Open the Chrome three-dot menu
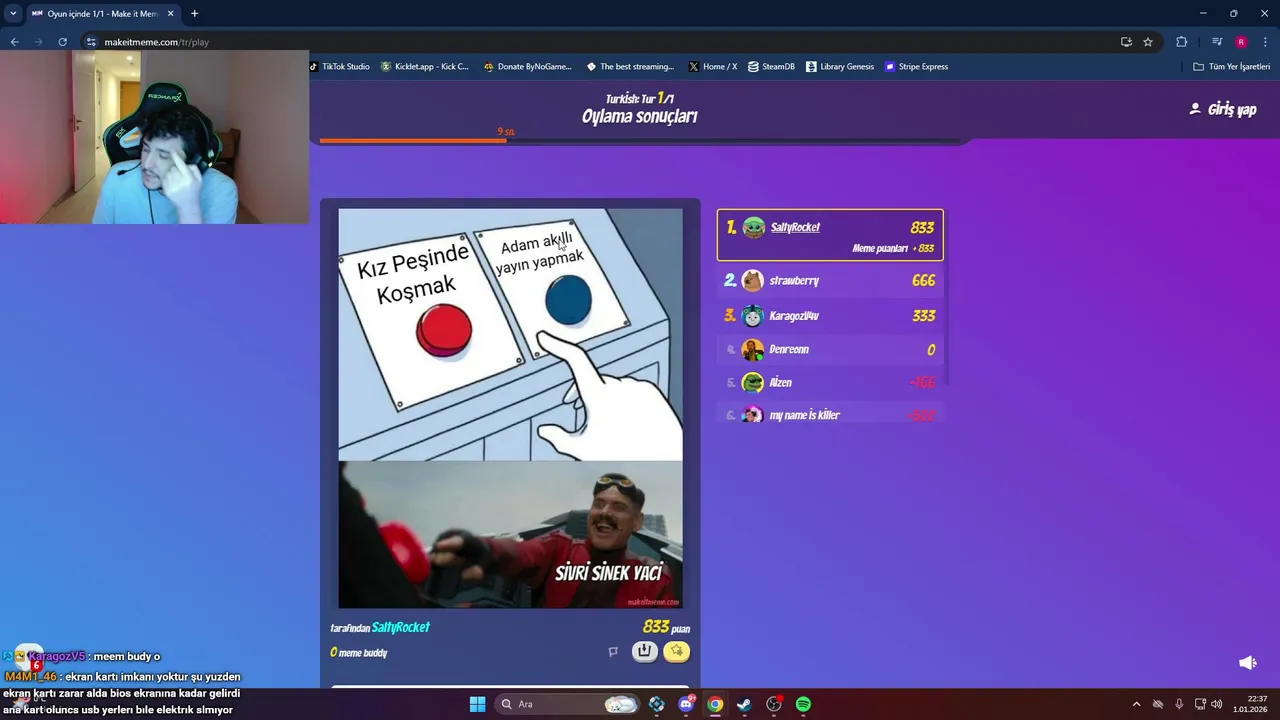This screenshot has height=720, width=1280. pos(1266,42)
